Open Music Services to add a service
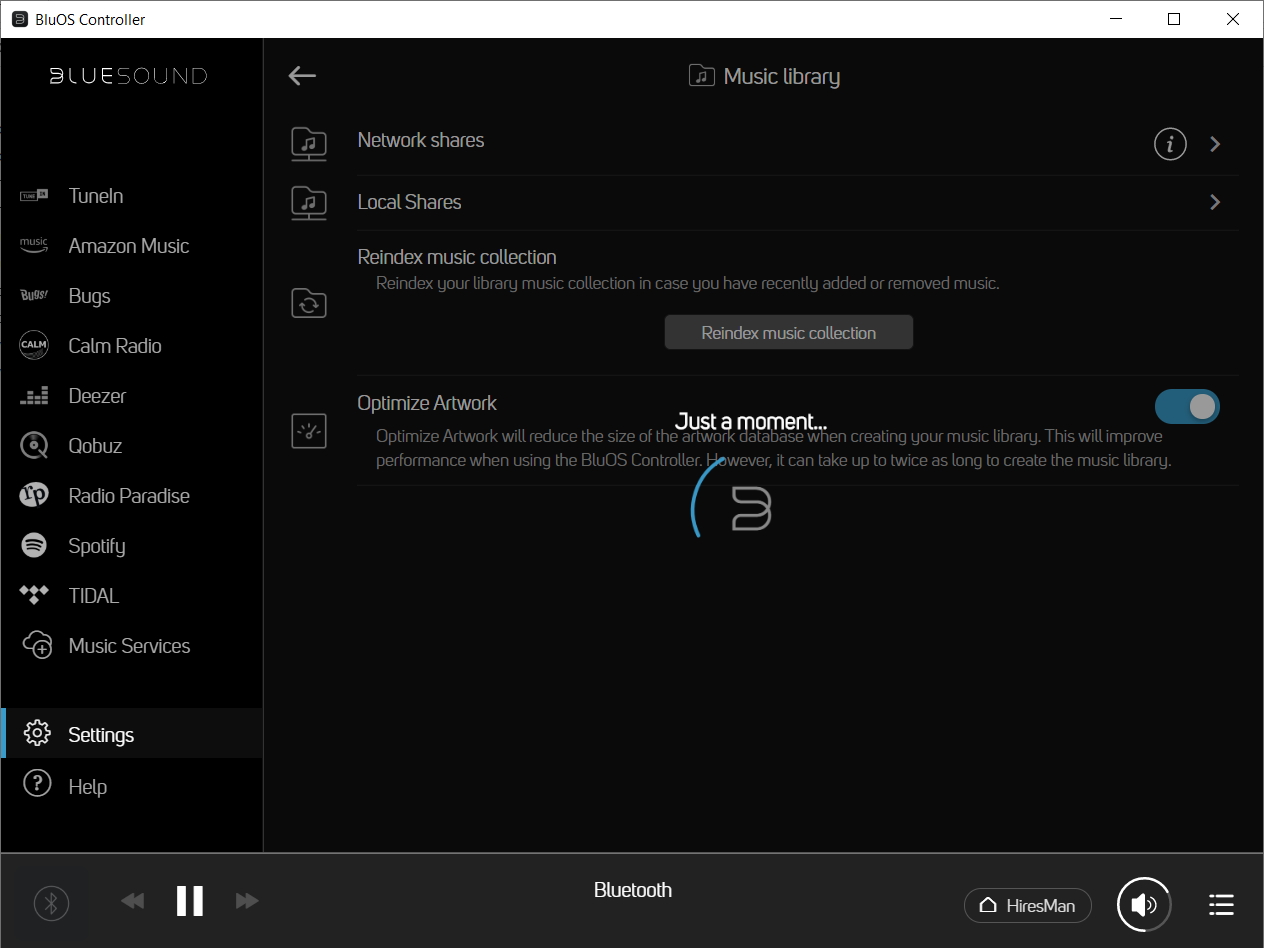Screen dimensions: 1264x948 click(x=129, y=646)
